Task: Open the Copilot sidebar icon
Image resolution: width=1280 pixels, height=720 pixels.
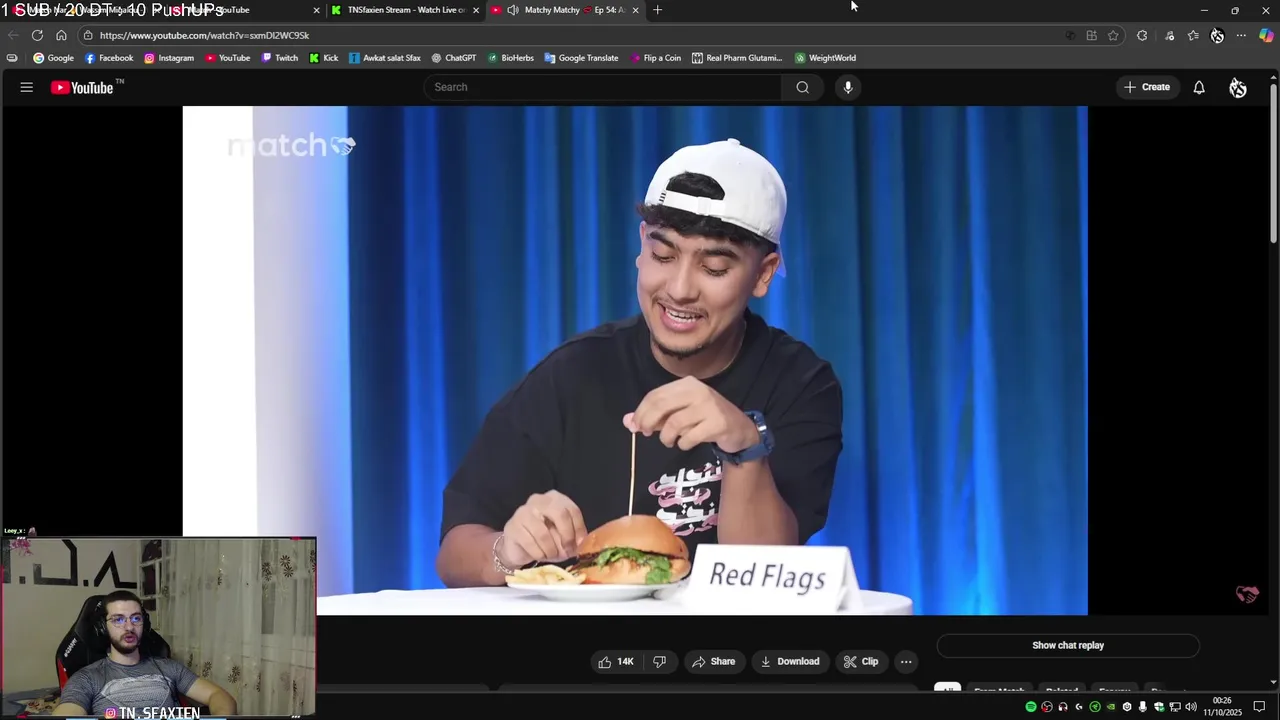Action: pyautogui.click(x=1267, y=35)
